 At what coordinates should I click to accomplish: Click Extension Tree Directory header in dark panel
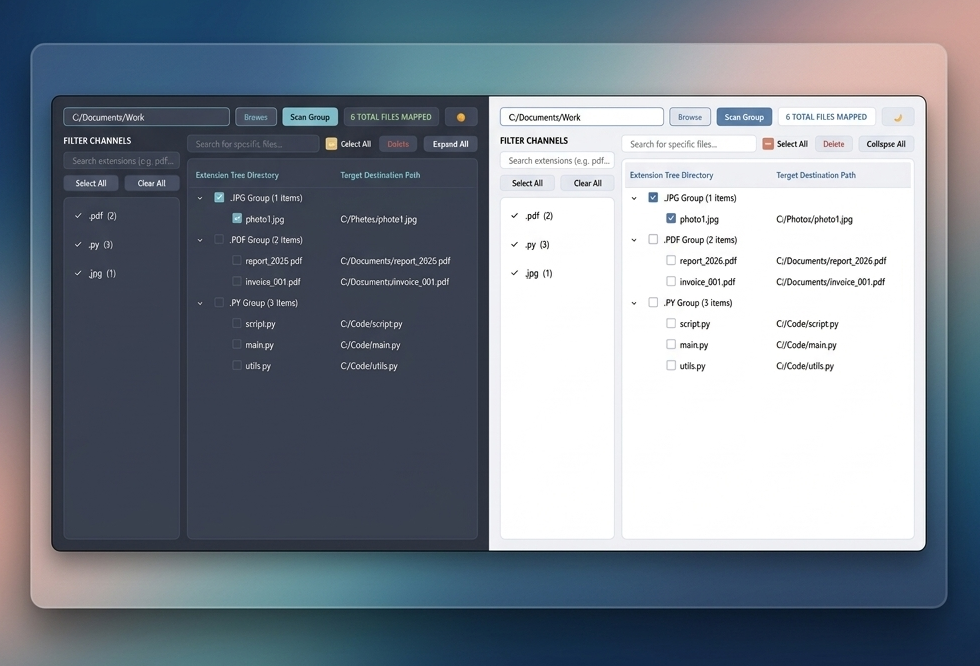point(237,175)
